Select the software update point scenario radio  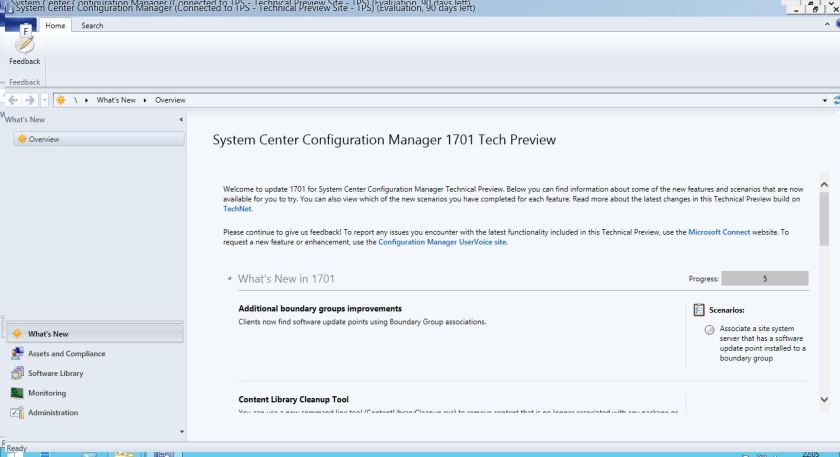709,329
